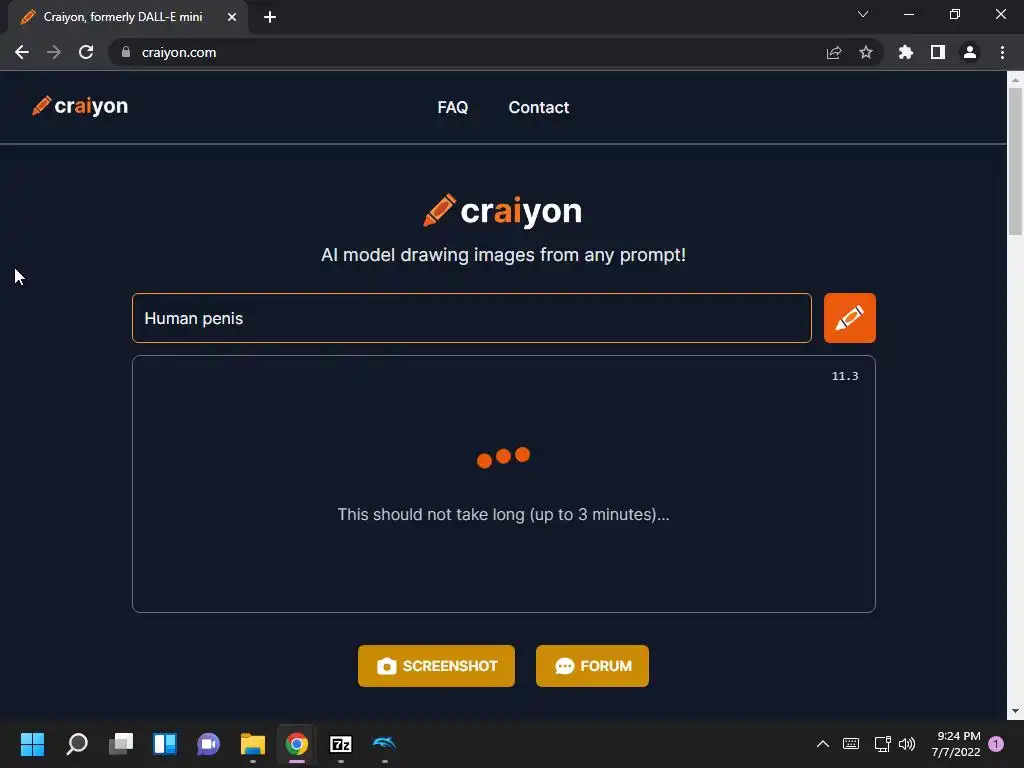The width and height of the screenshot is (1024, 768).
Task: Click the SCREENSHOT button
Action: point(436,665)
